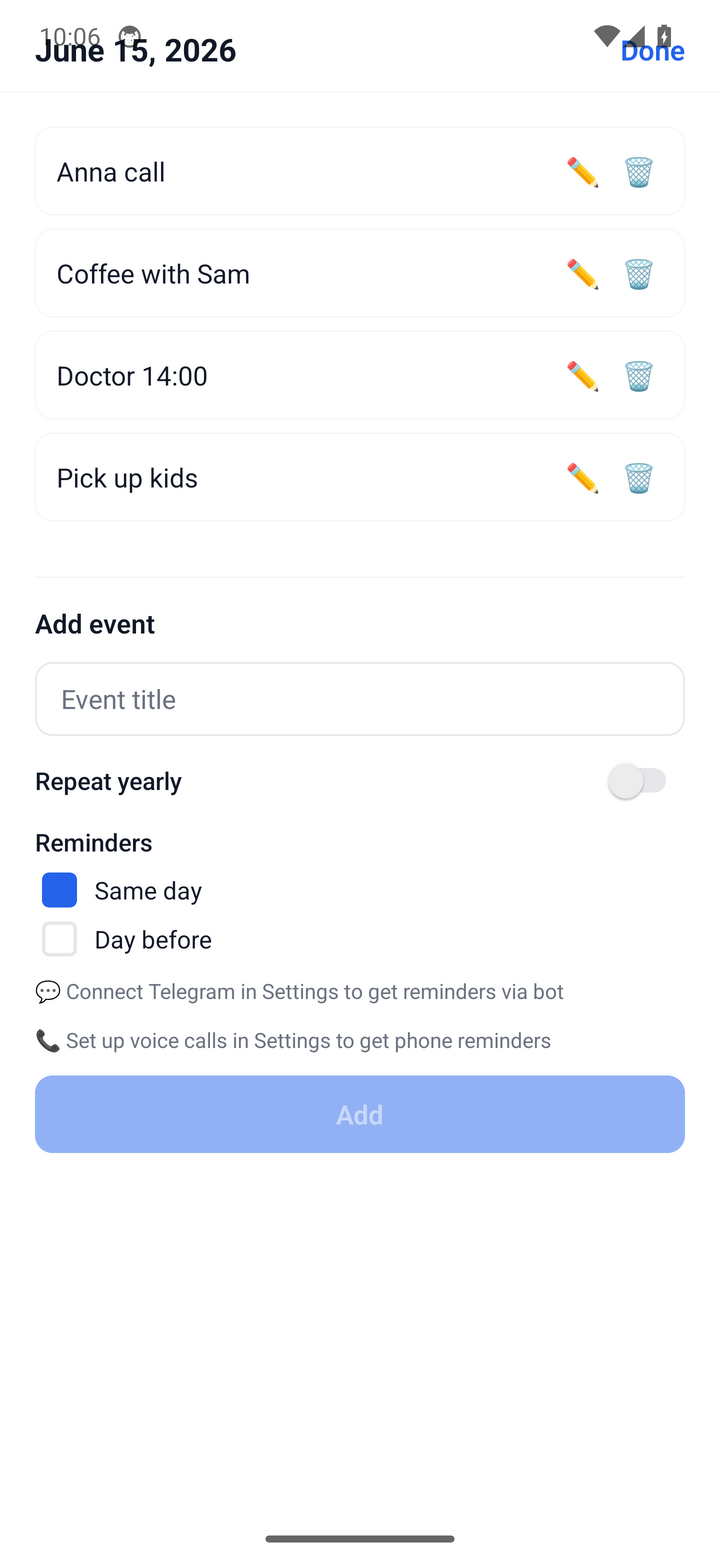Edit the Coffee with Sam event
The height and width of the screenshot is (1560, 720).
582,274
